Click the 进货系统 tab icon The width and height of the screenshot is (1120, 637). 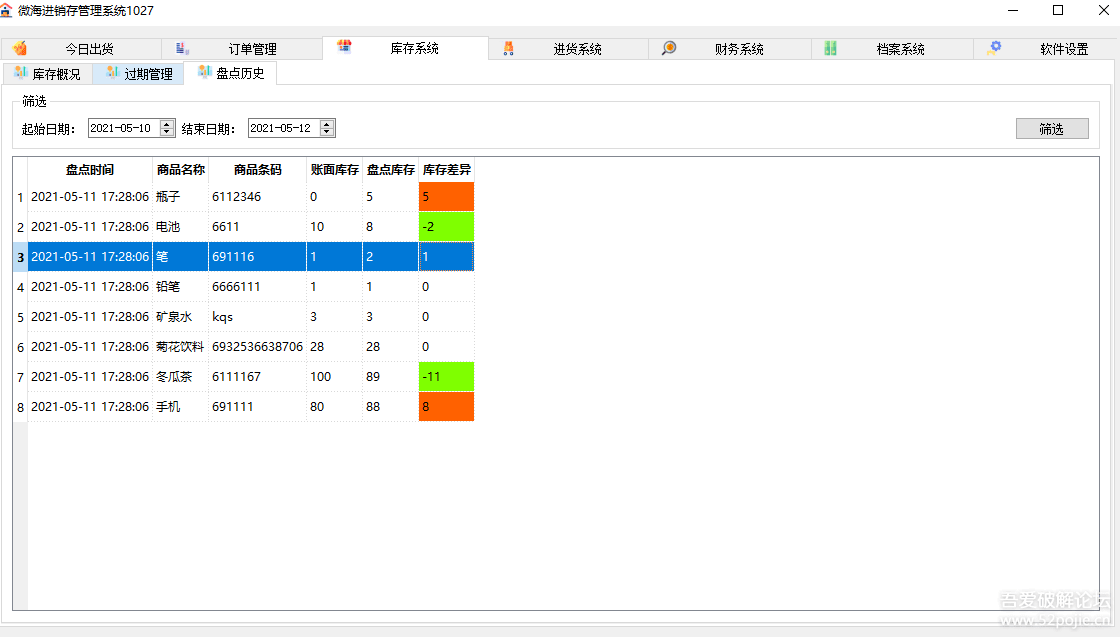coord(508,47)
